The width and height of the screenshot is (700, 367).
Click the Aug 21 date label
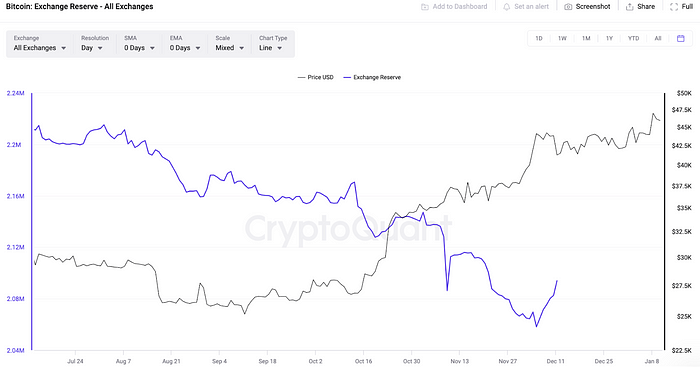171,361
